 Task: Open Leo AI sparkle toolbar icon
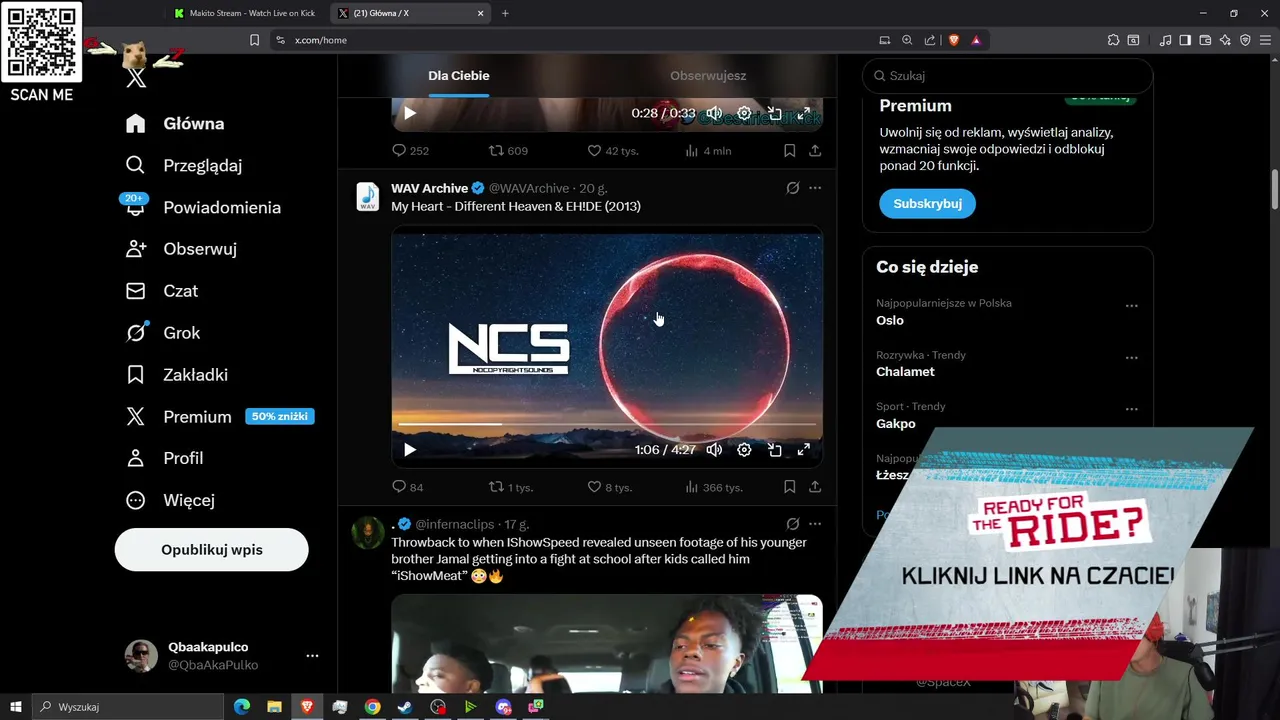tap(1225, 40)
